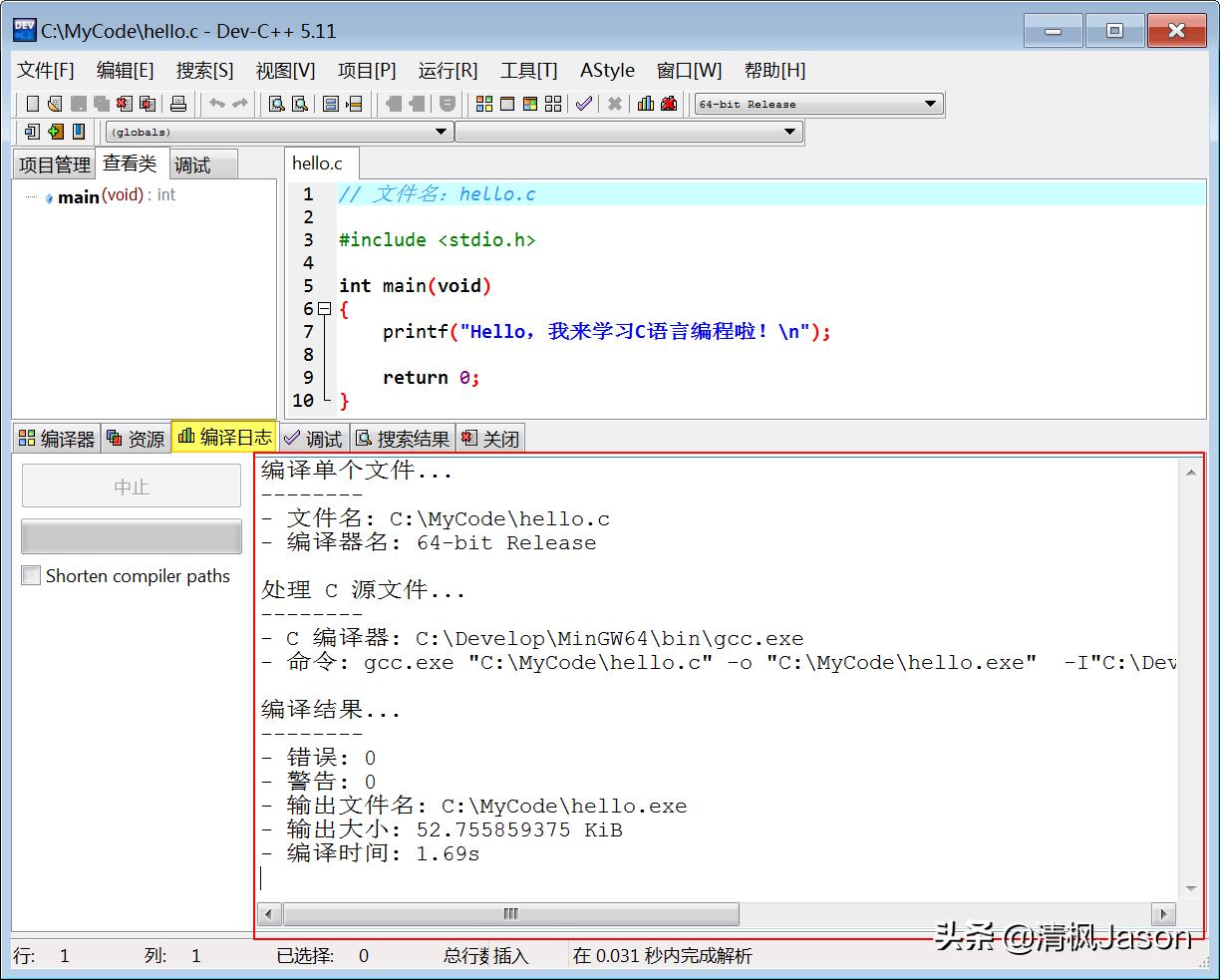Image resolution: width=1220 pixels, height=980 pixels.
Task: Save hello.c with the Save toolbar icon
Action: pos(79,103)
